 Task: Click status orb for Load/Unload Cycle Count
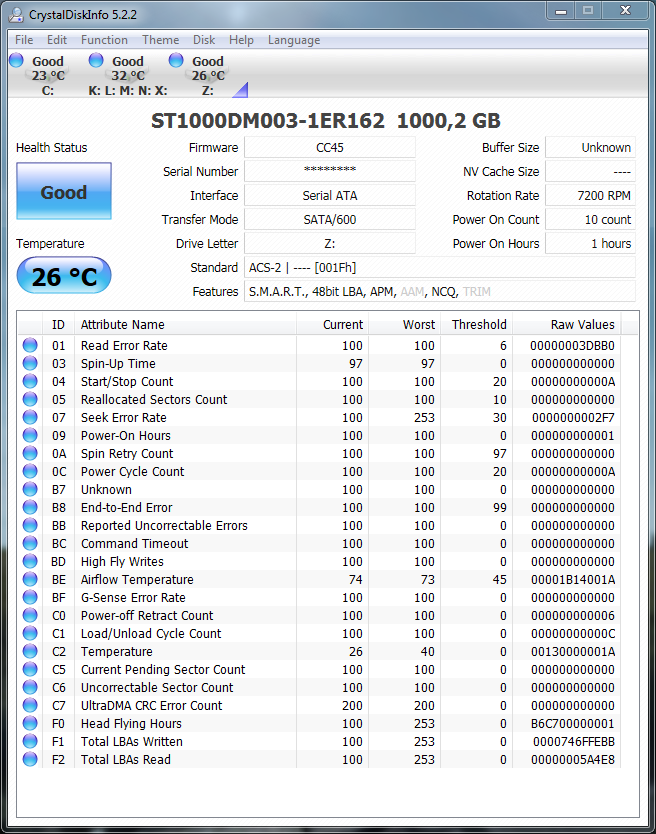[x=30, y=633]
